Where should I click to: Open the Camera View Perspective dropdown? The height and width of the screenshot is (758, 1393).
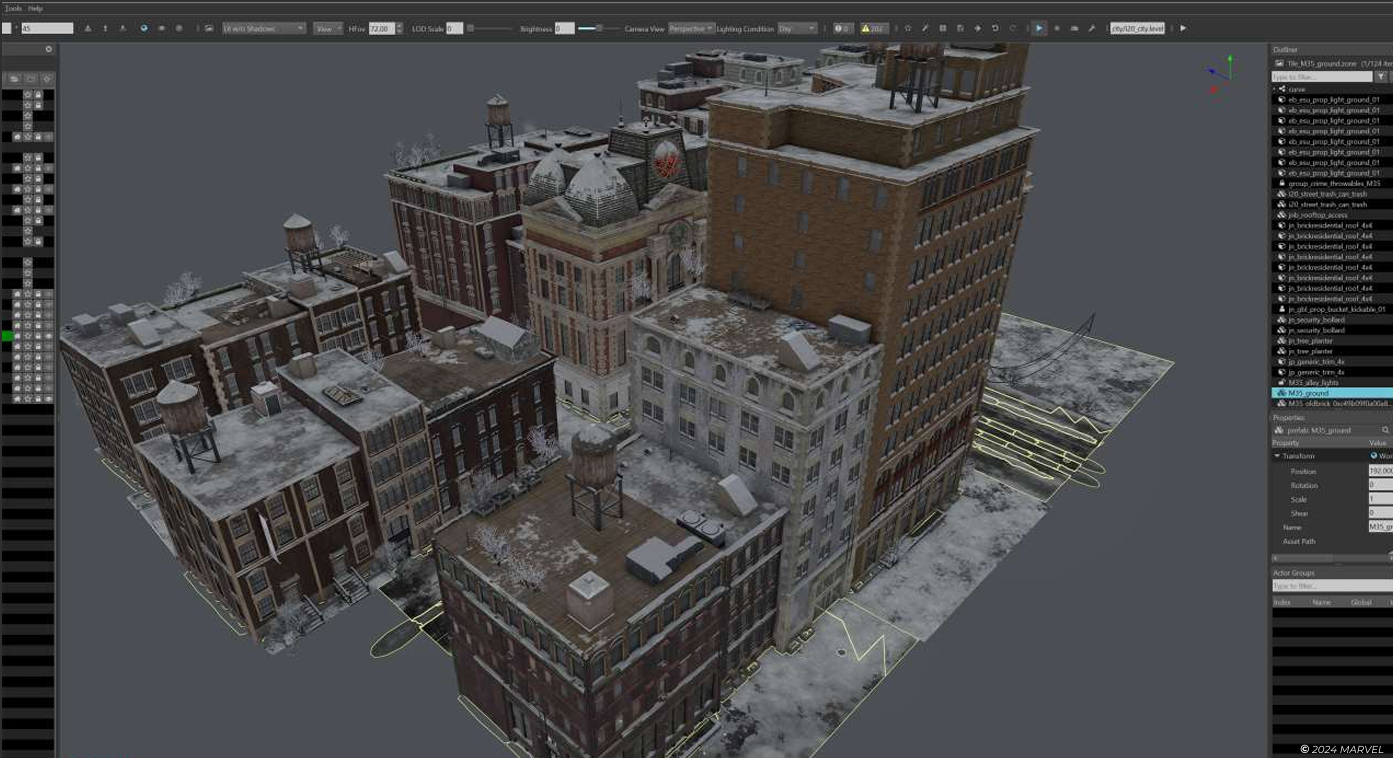691,29
